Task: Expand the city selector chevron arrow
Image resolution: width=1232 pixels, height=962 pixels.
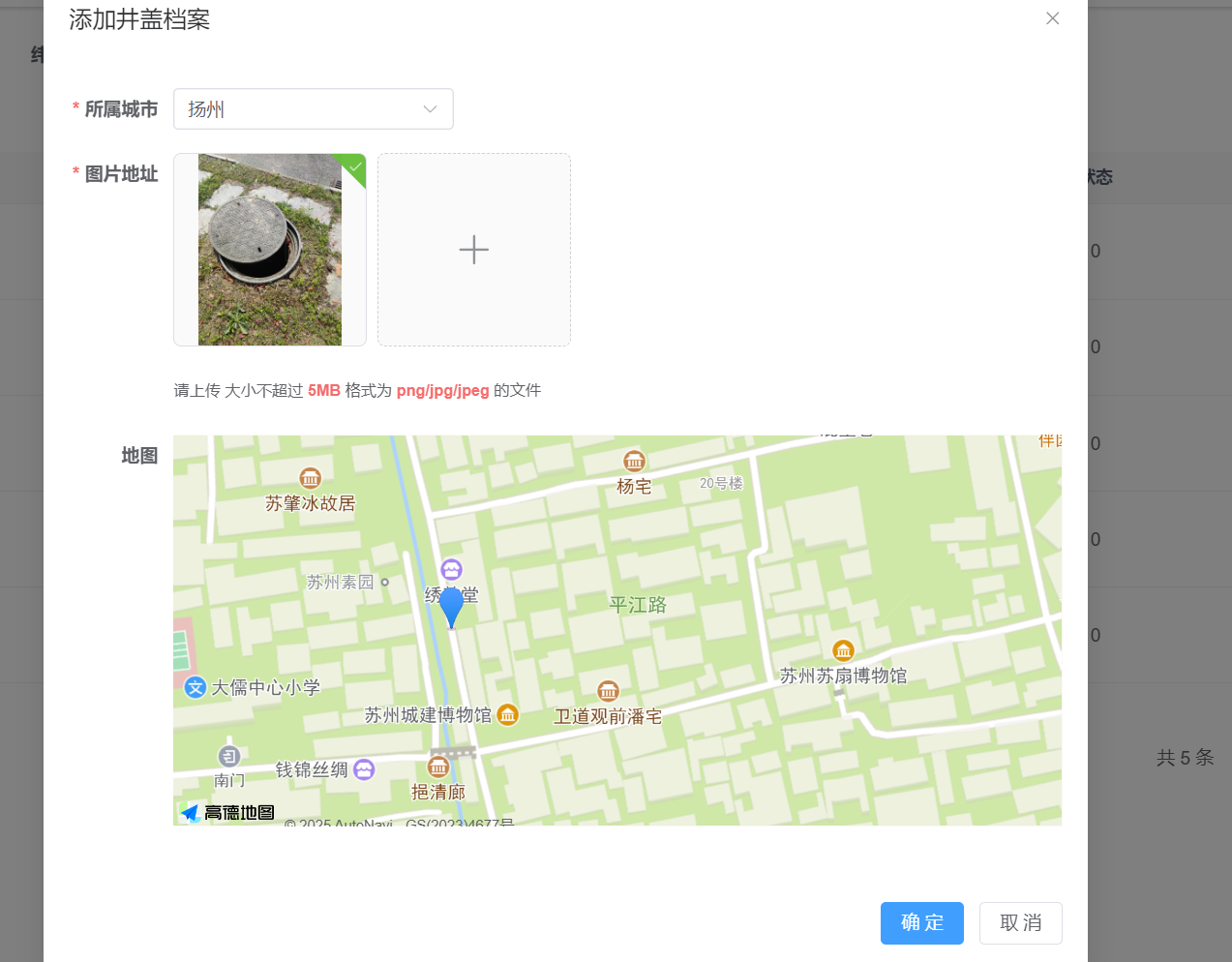Action: tap(430, 109)
